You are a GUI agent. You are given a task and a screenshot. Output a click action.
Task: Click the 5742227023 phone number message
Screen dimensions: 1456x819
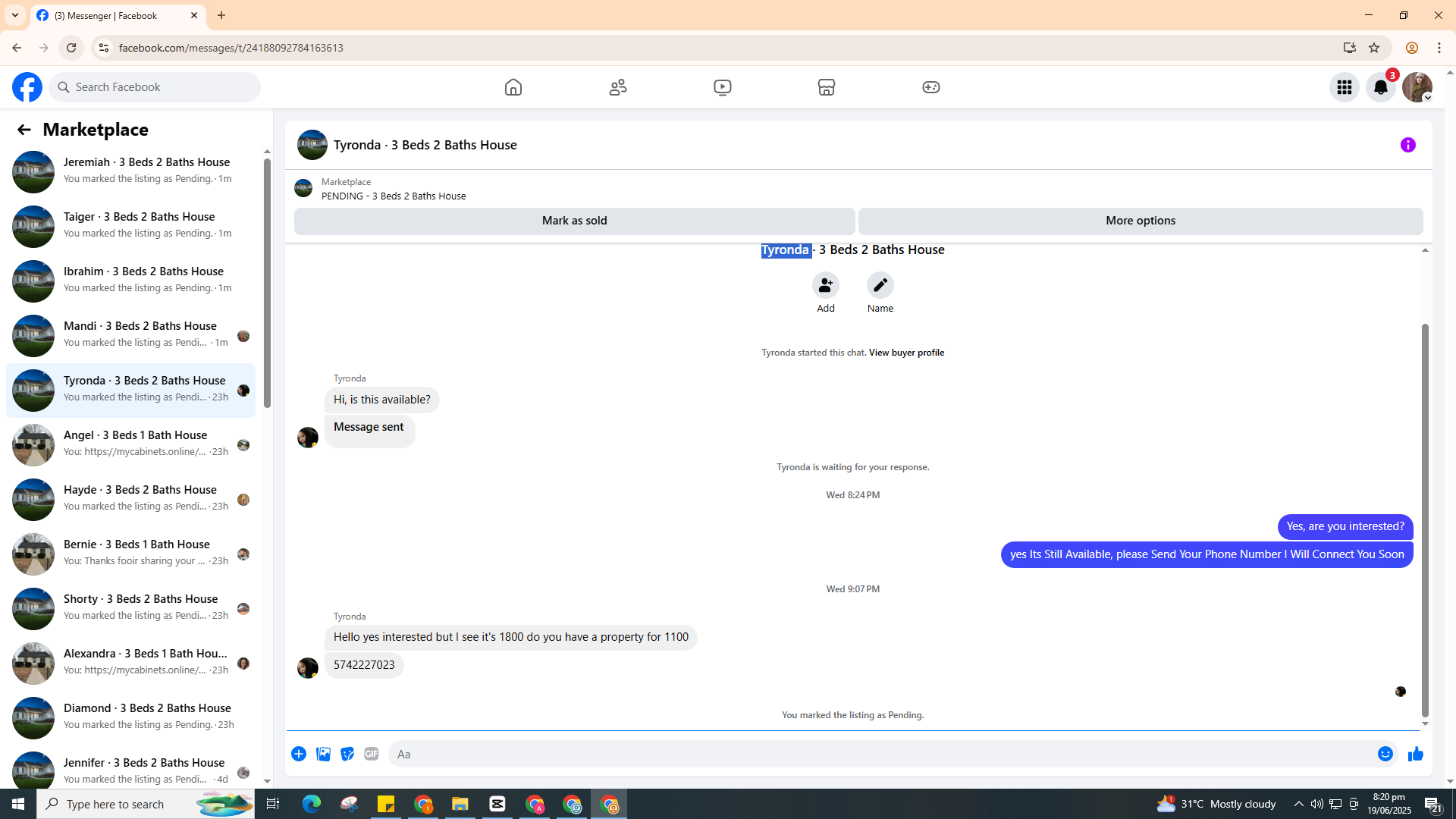coord(364,665)
